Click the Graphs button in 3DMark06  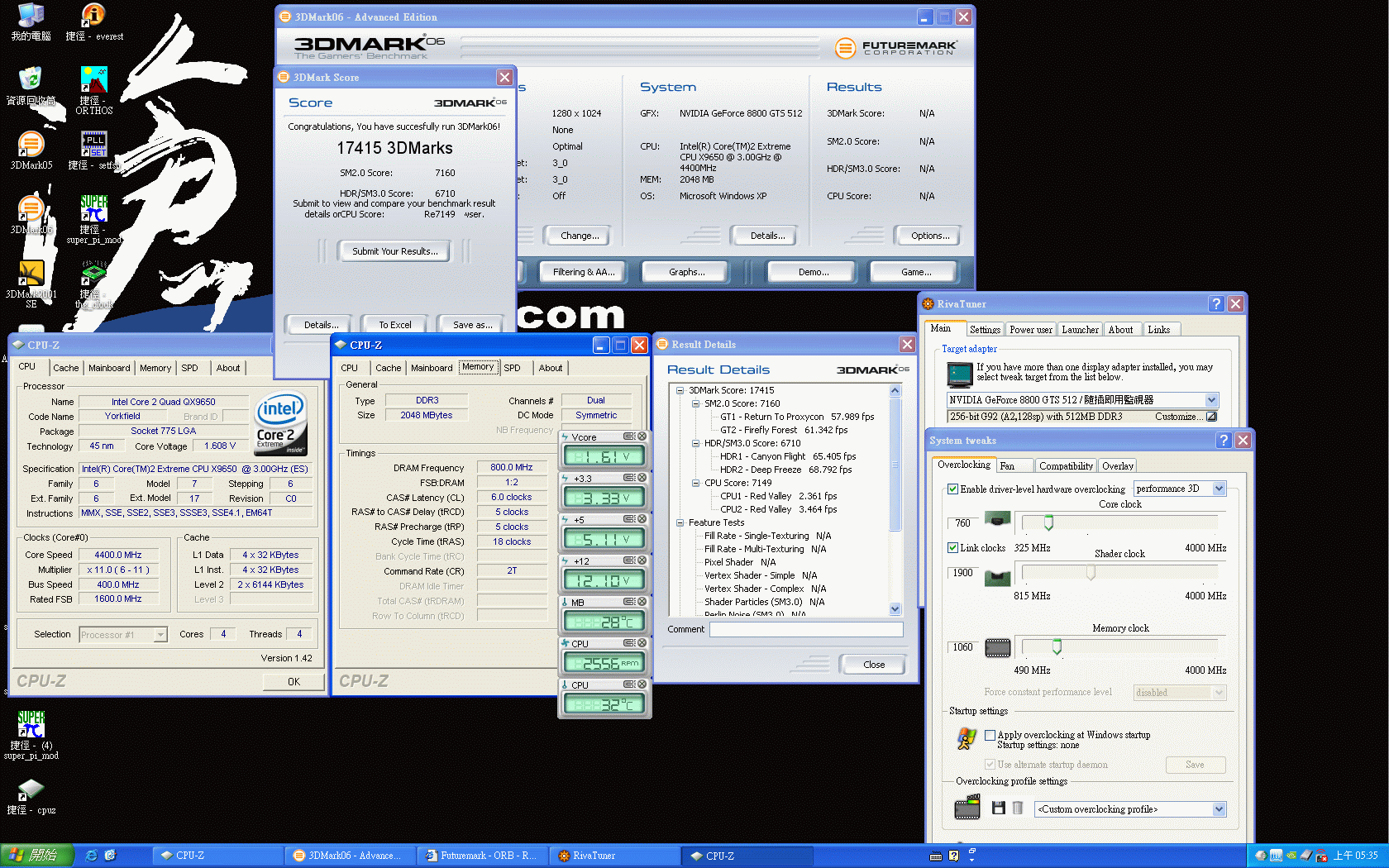686,272
